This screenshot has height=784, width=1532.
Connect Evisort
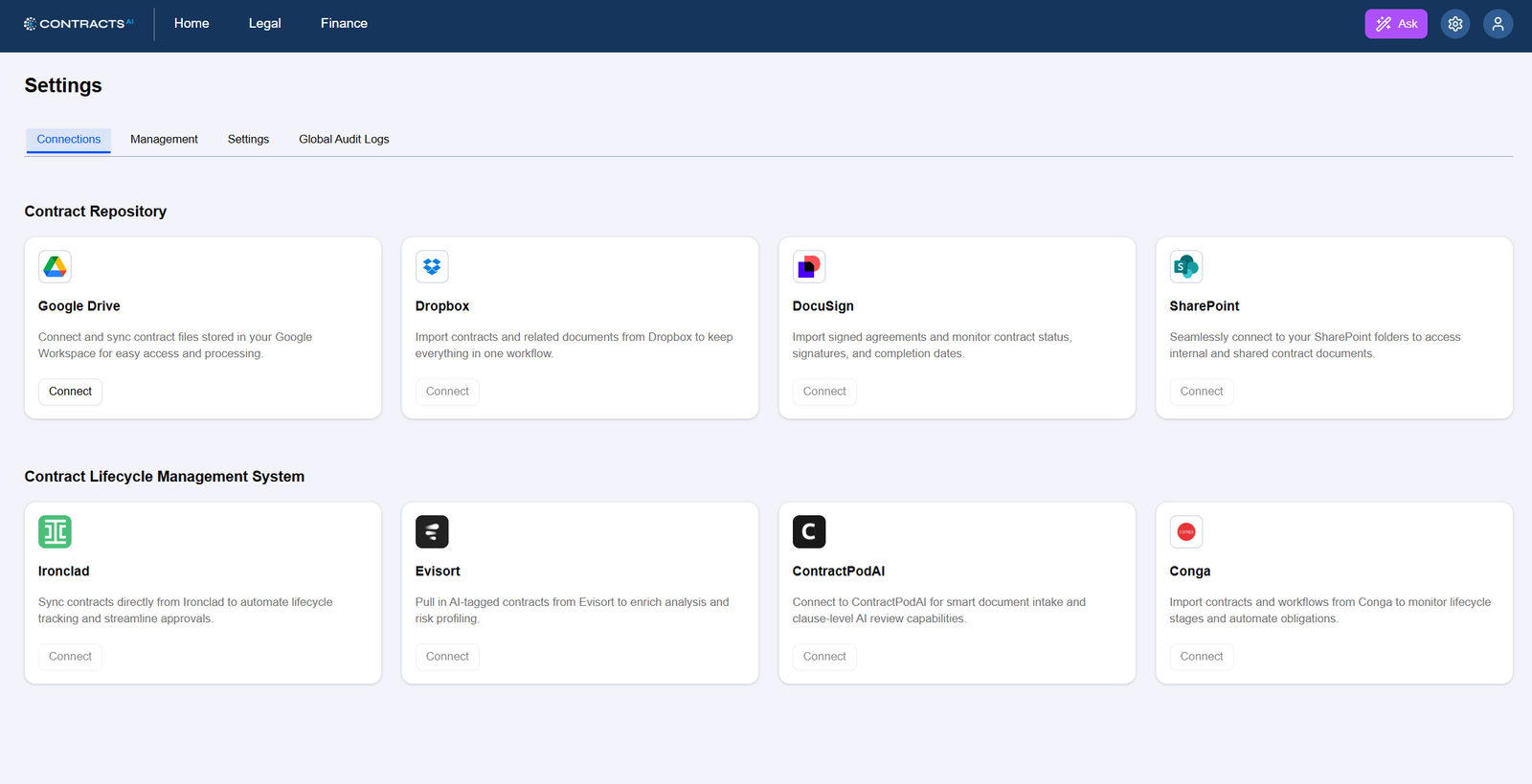447,657
